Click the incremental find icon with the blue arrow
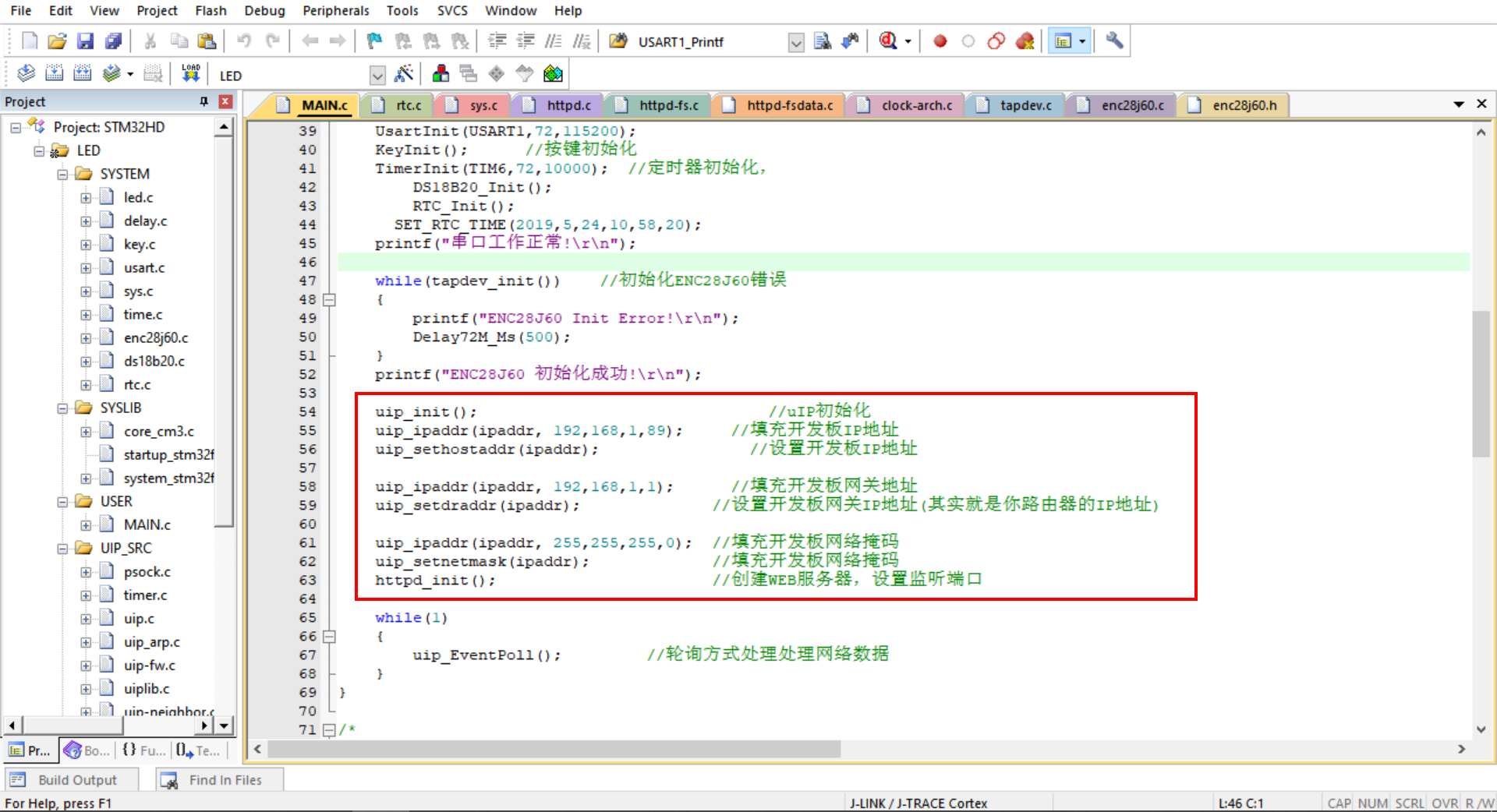Viewport: 1497px width, 812px height. tap(851, 41)
